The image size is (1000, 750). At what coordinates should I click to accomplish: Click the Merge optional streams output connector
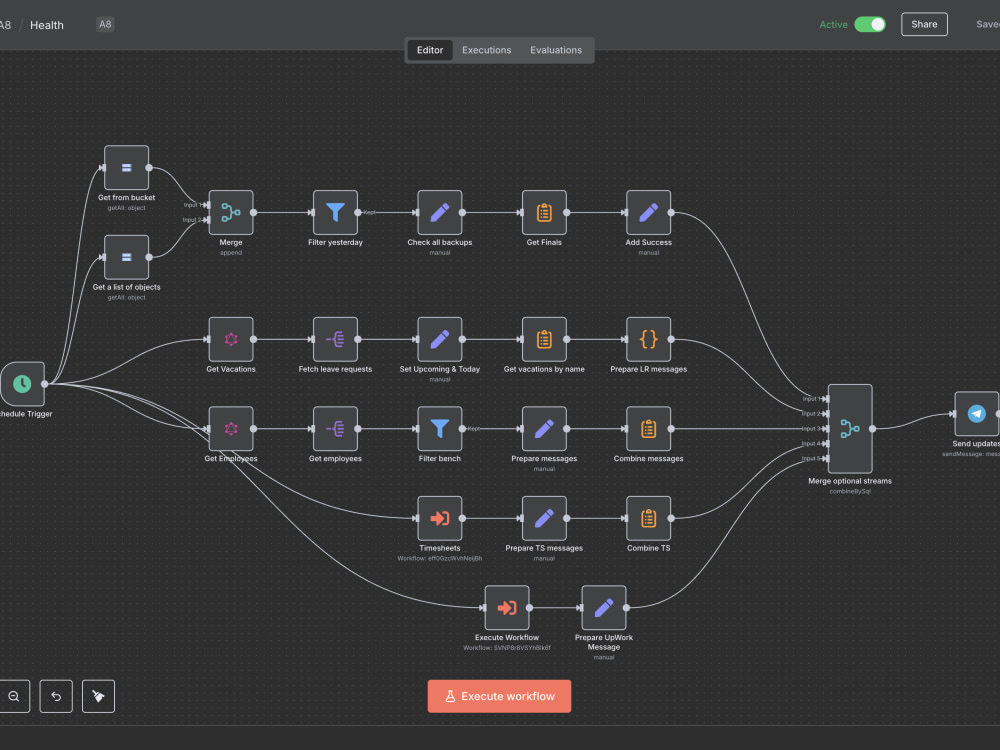point(872,429)
